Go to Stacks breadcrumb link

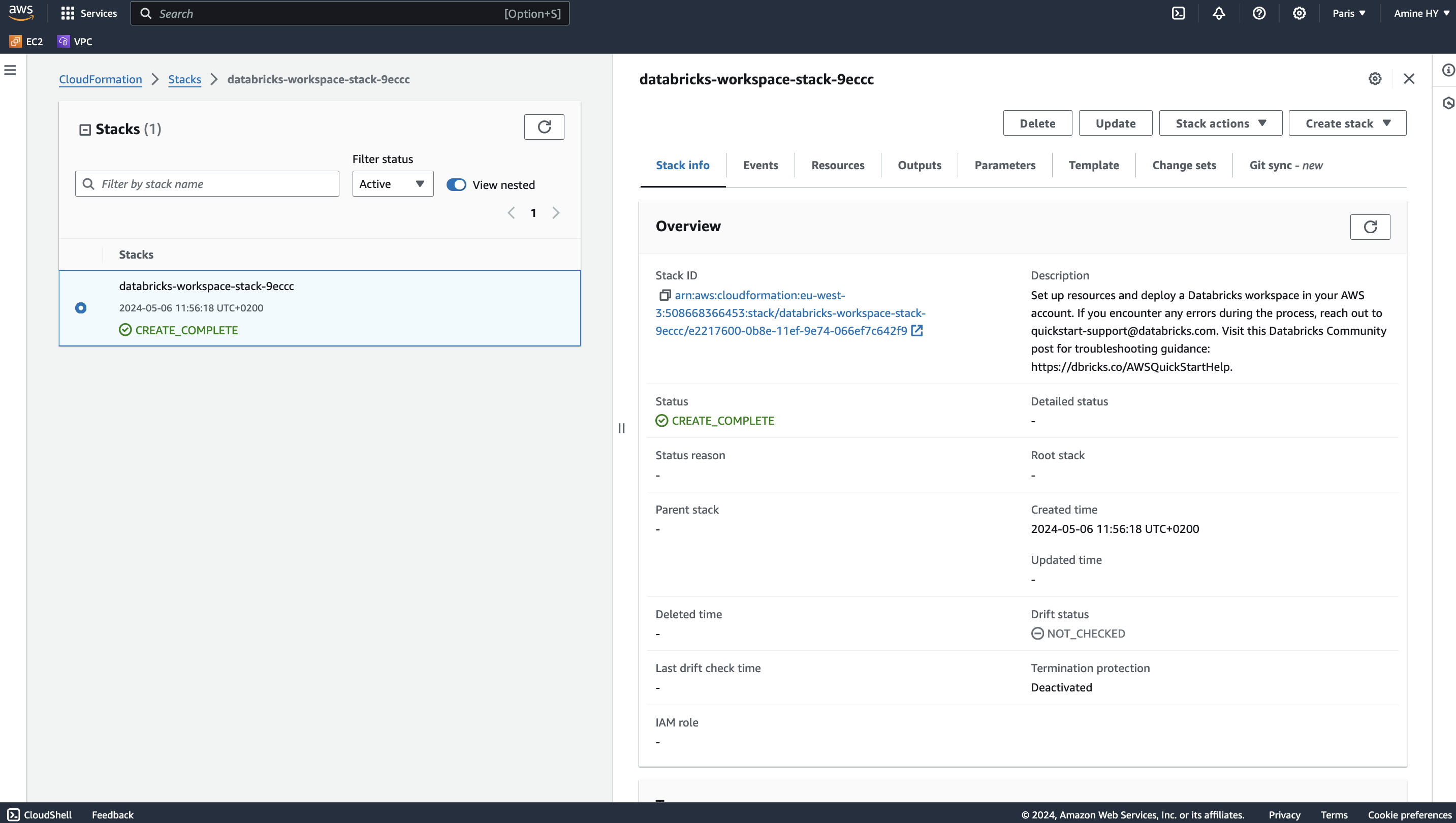click(184, 79)
